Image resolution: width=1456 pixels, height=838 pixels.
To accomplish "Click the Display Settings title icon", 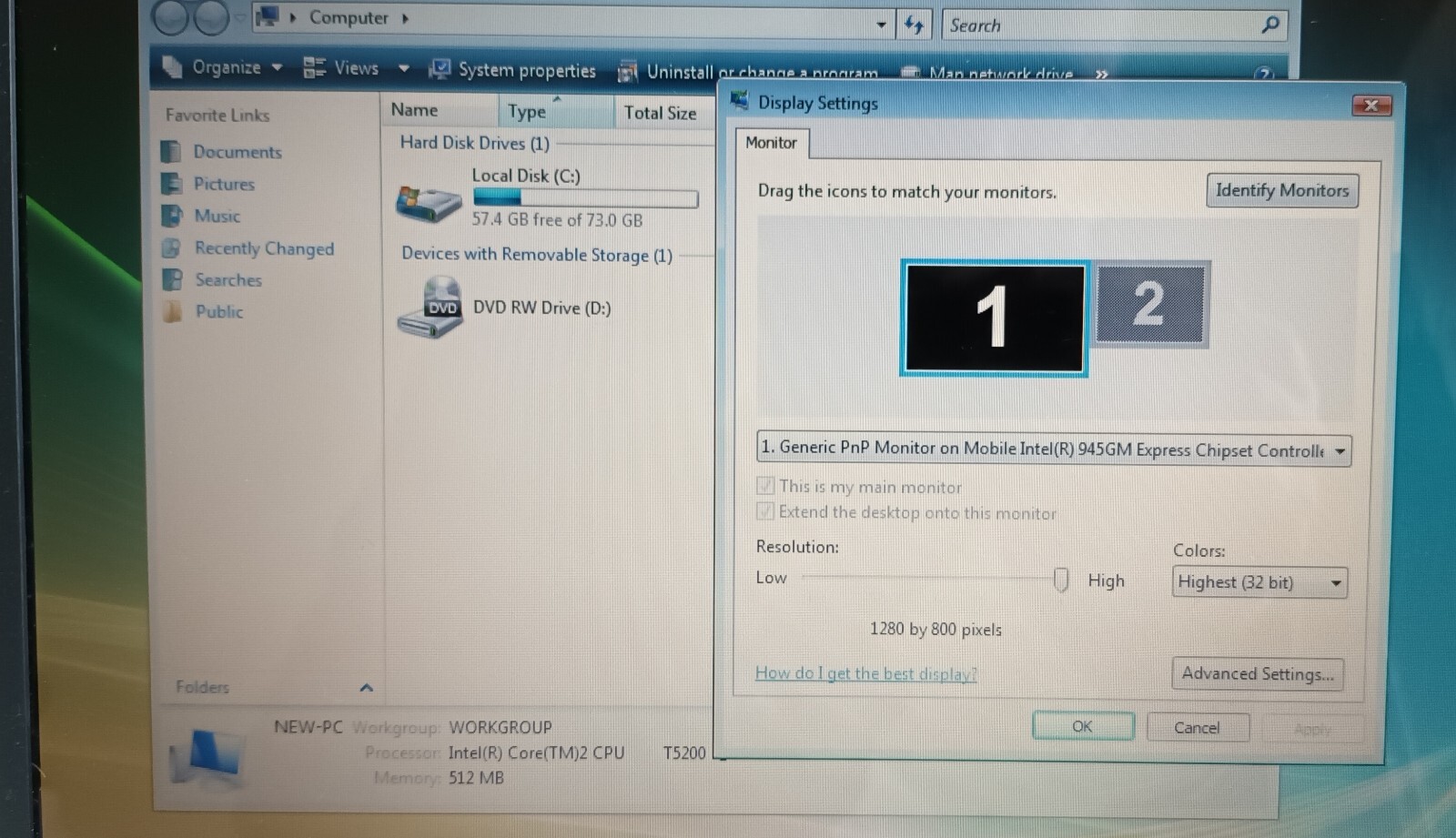I will click(740, 101).
